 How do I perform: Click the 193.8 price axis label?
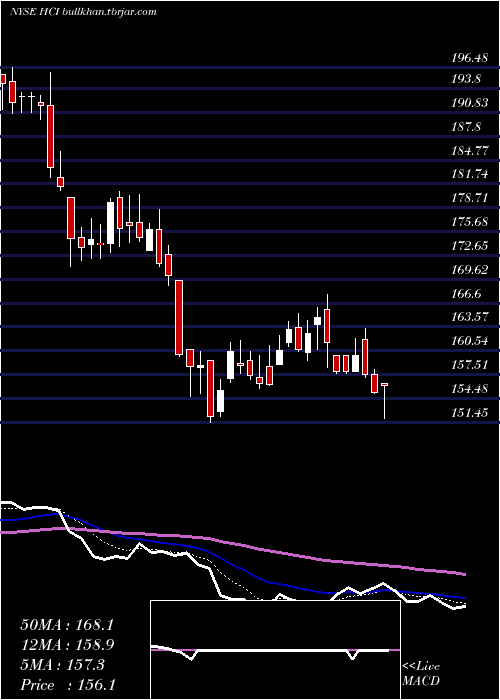point(466,79)
